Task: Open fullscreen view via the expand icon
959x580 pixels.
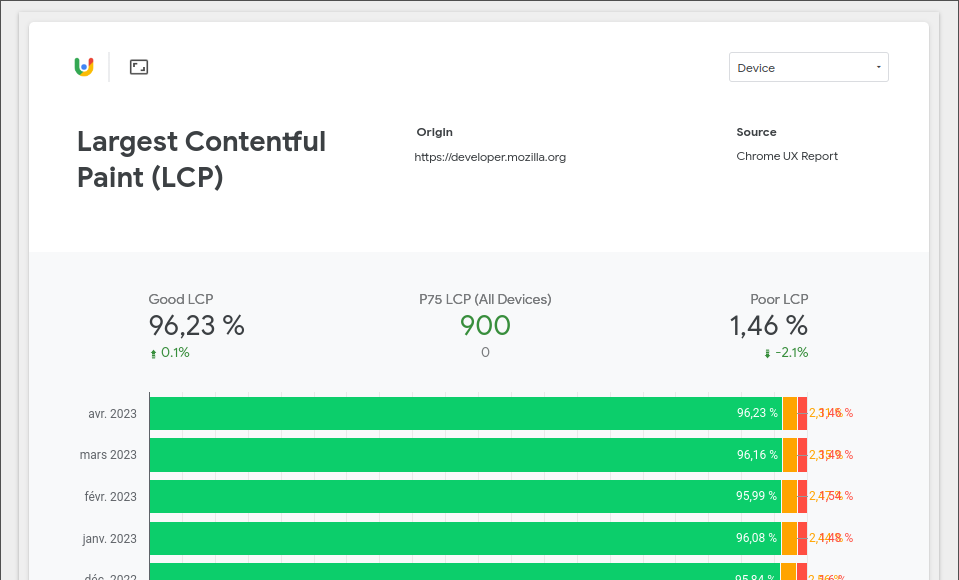Action: point(138,66)
